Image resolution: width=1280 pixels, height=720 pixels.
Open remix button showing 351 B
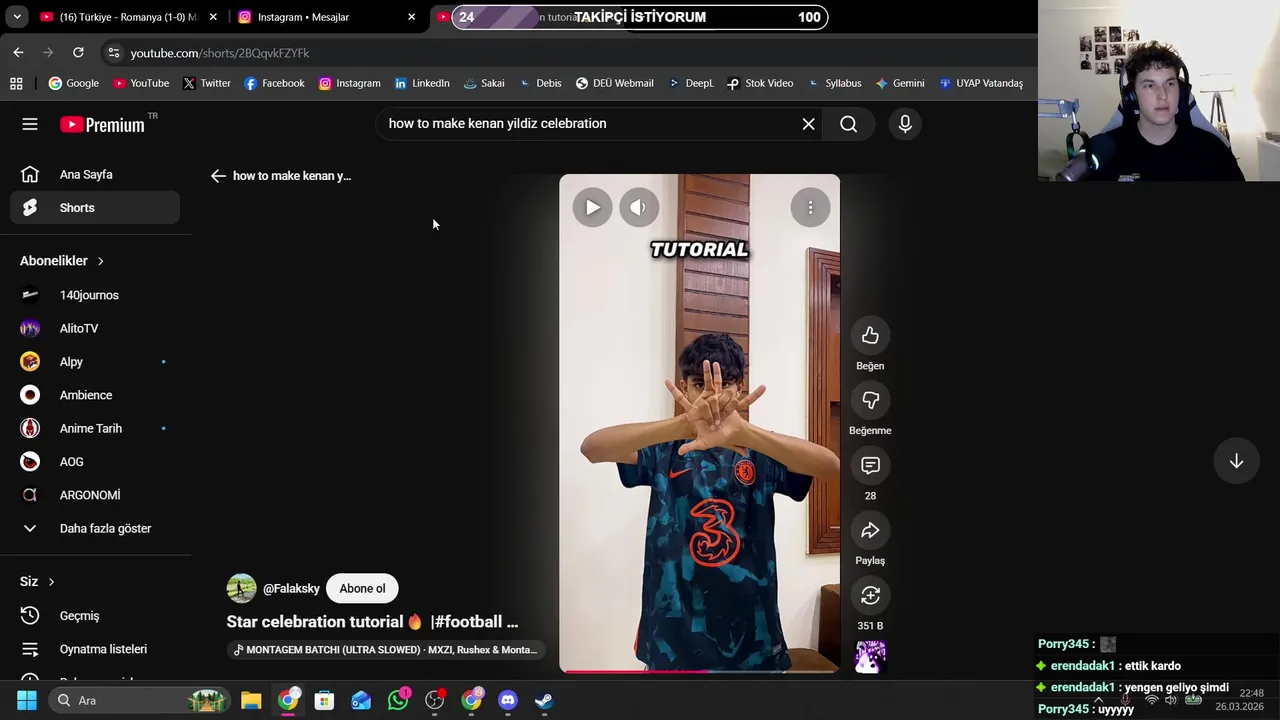point(870,596)
